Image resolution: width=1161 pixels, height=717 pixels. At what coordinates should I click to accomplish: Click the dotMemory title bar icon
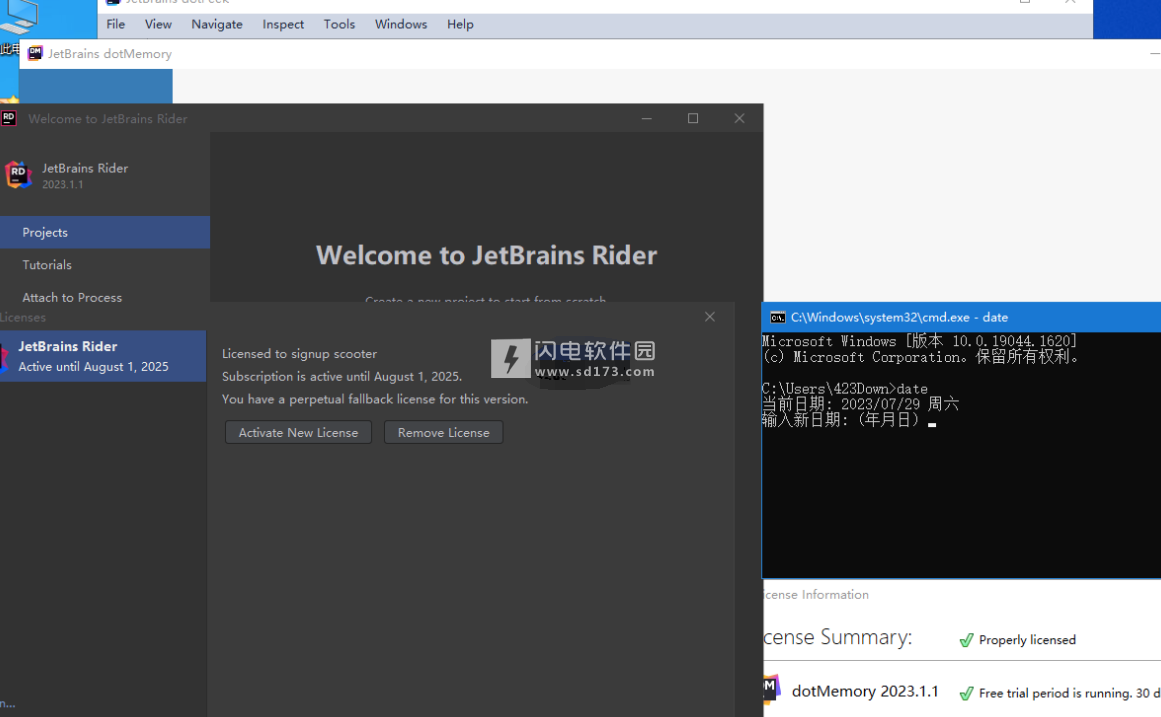coord(35,53)
